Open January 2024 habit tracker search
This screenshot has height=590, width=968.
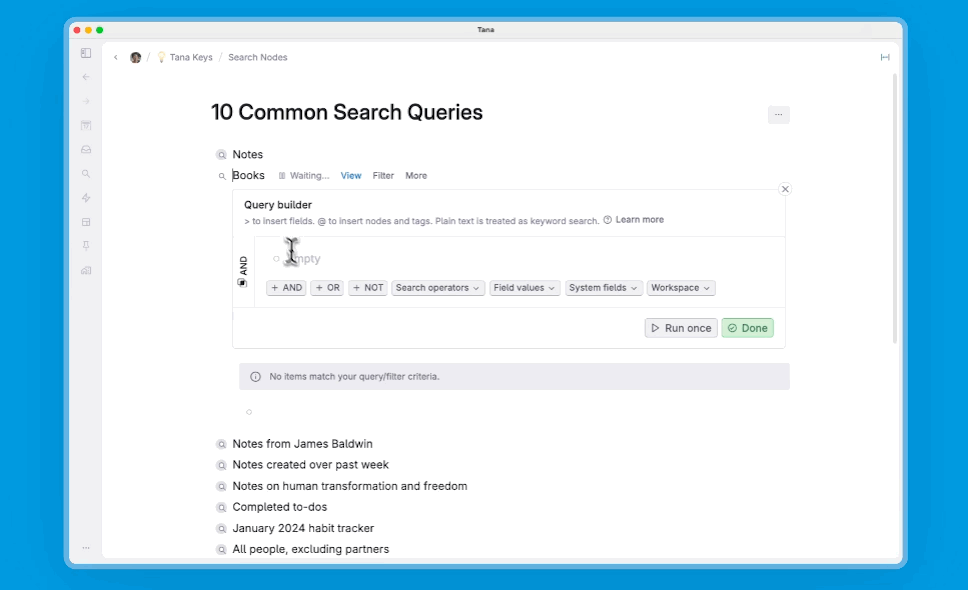303,528
